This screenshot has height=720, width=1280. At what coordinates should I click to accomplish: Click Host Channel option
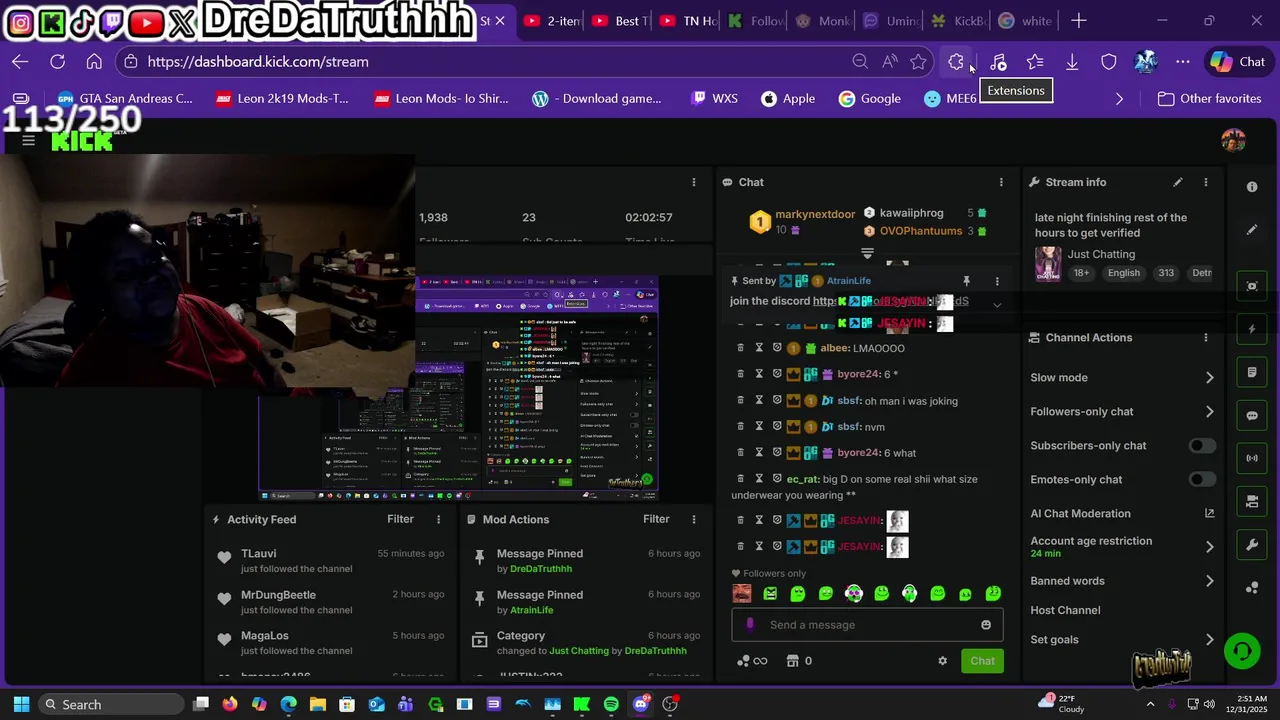tap(1065, 610)
